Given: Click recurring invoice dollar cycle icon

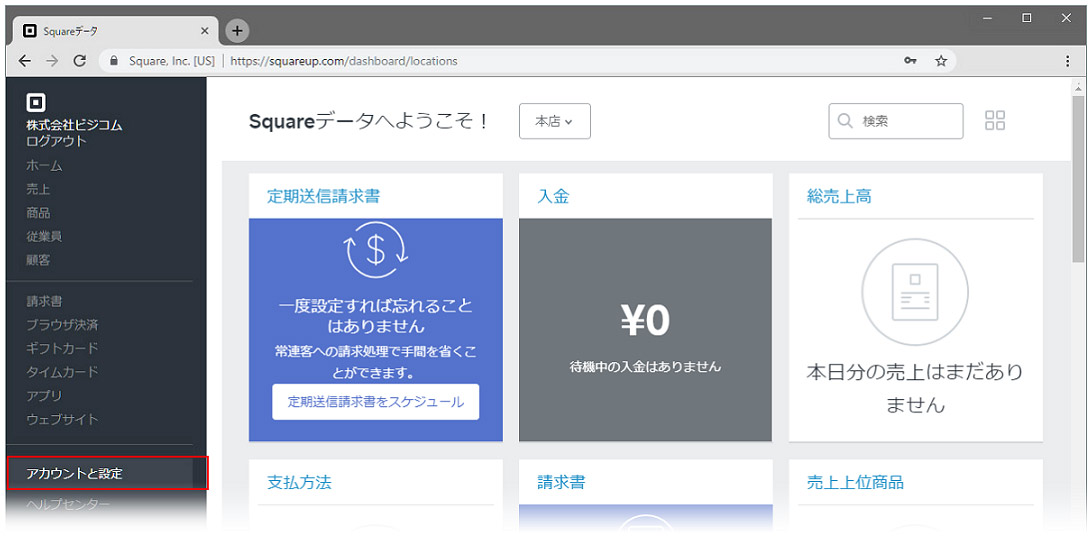Looking at the screenshot, I should [376, 251].
